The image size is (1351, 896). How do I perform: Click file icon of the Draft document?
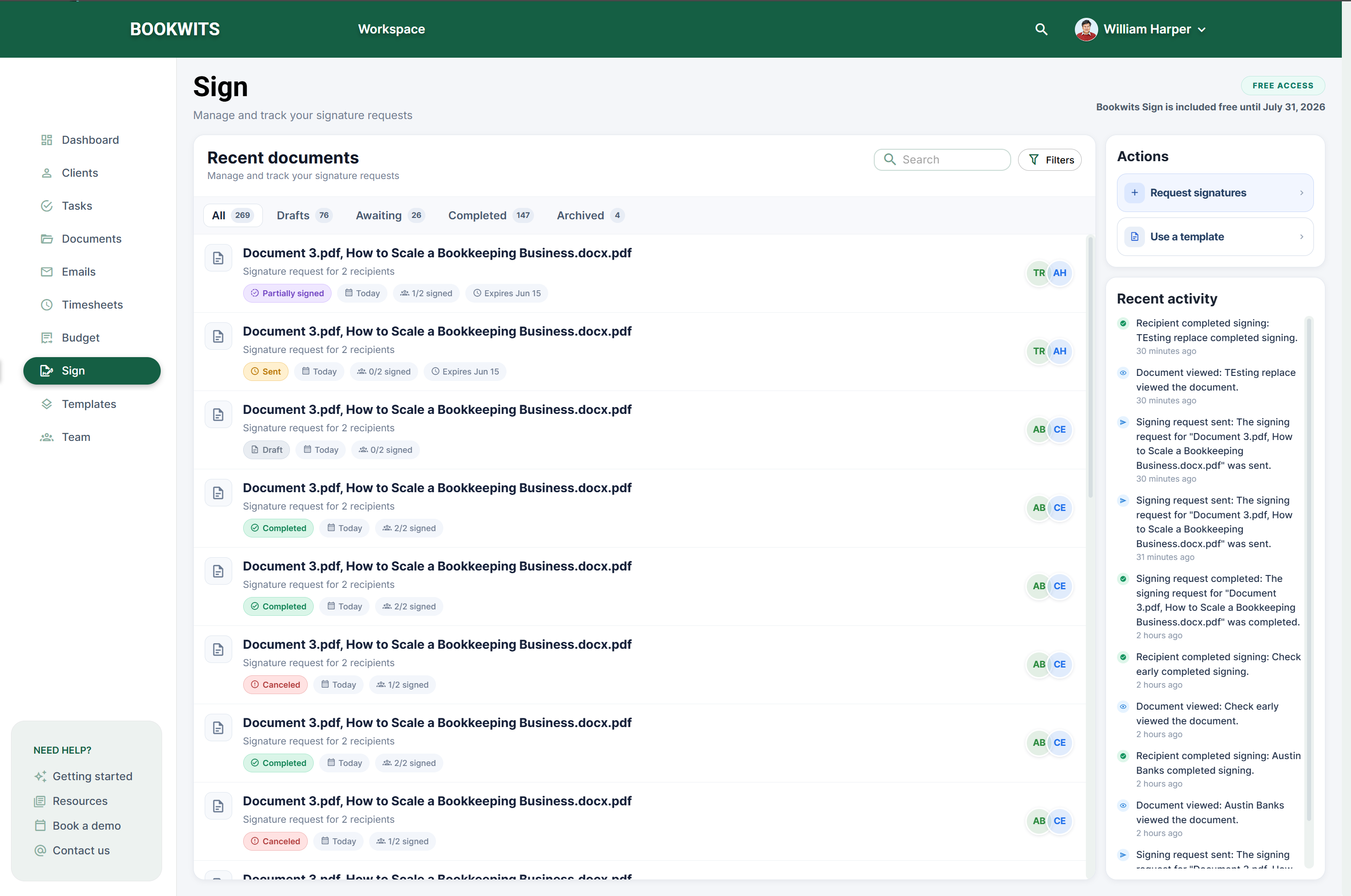pos(218,415)
